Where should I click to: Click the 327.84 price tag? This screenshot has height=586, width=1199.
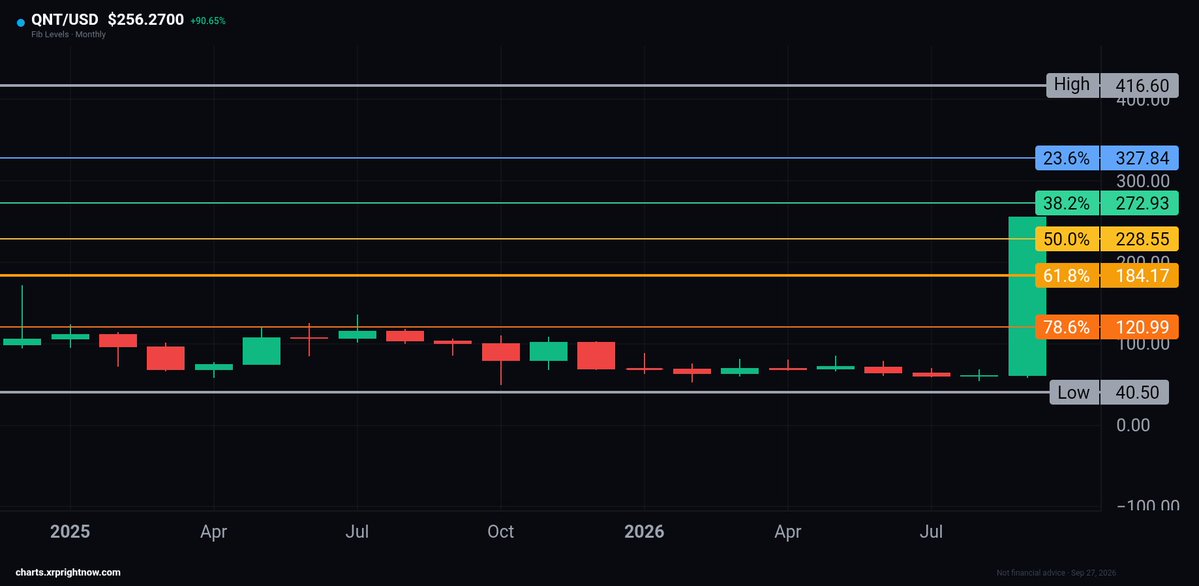(x=1139, y=158)
